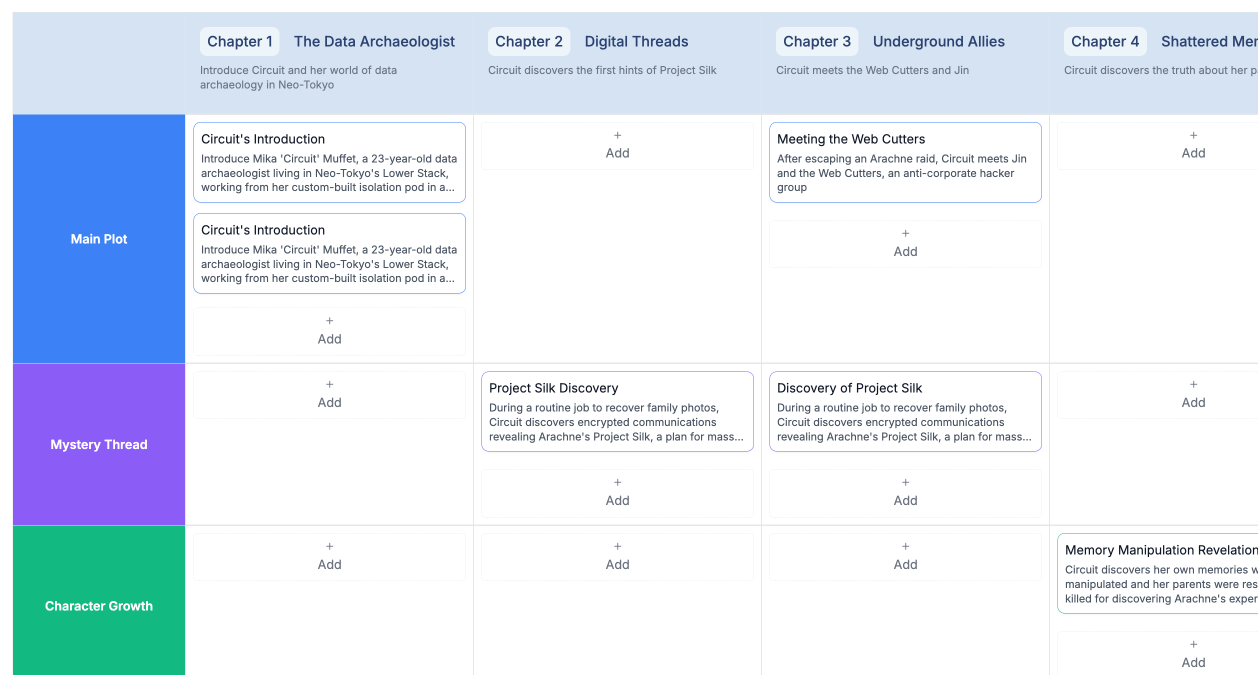Select the Chapter 1 badge
The width and height of the screenshot is (1258, 675).
[x=240, y=42]
